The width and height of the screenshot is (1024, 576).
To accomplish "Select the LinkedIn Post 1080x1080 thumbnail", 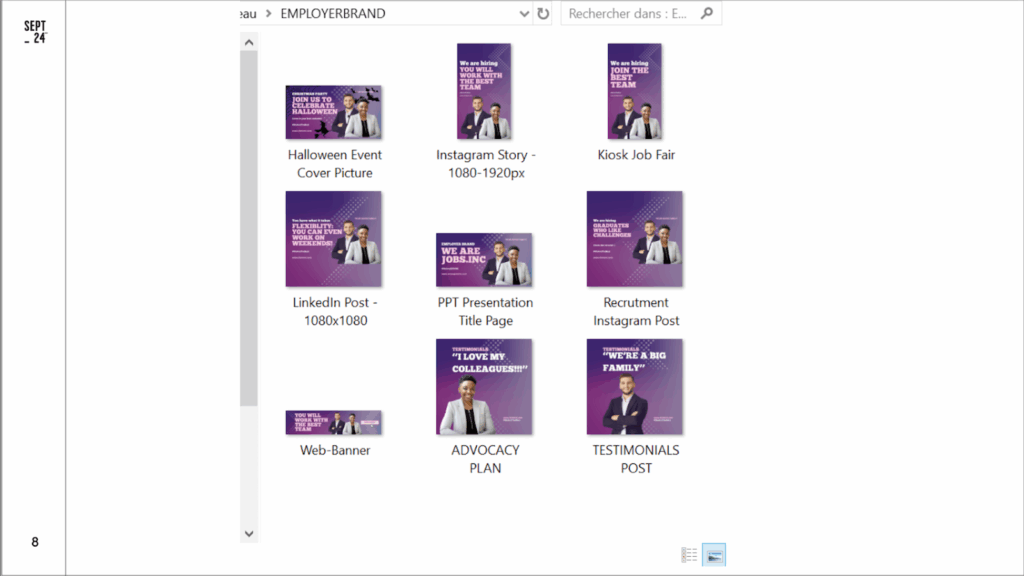I will click(333, 239).
